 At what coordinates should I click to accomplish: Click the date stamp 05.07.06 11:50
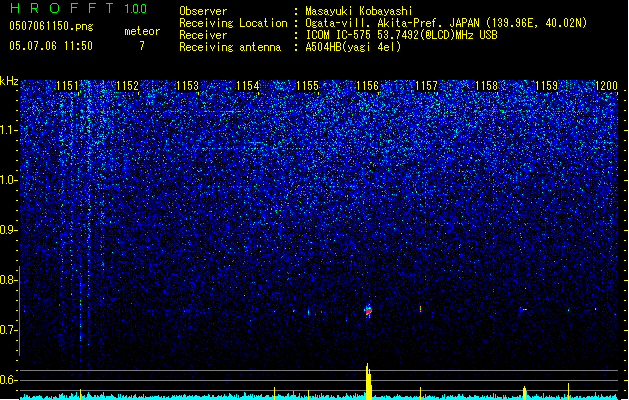(x=51, y=46)
